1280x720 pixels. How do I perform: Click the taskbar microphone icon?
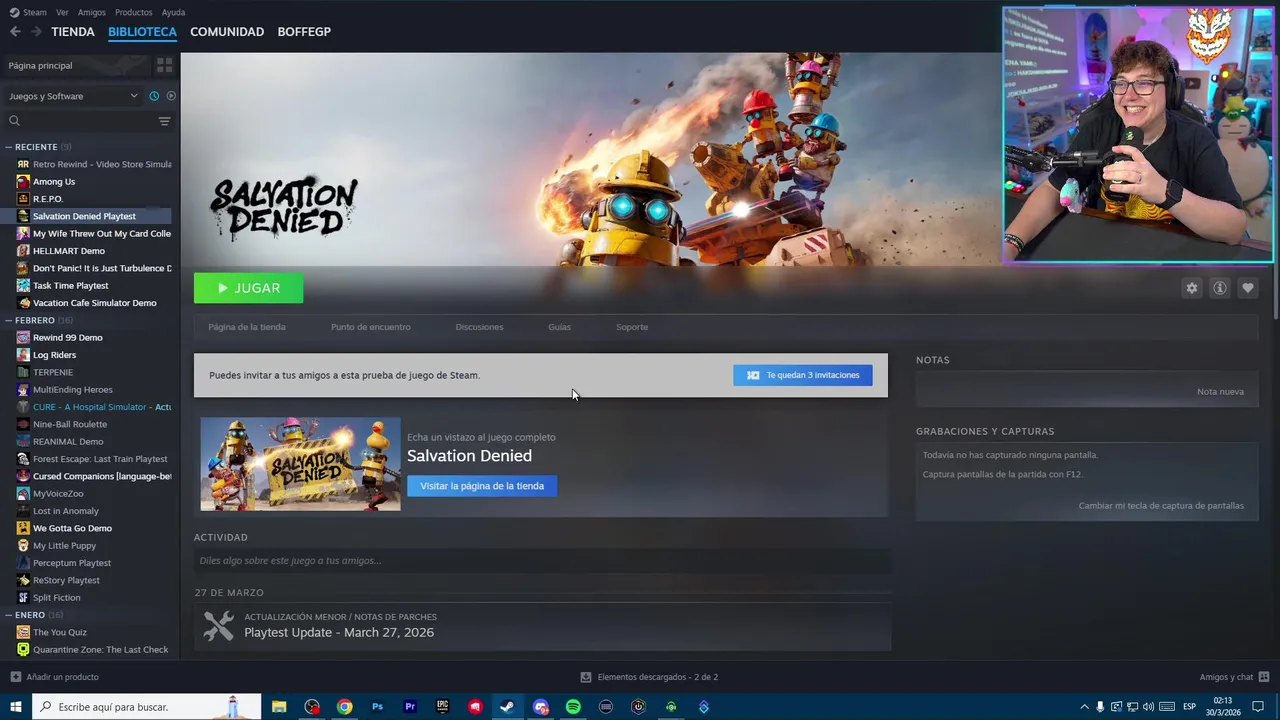coord(1100,707)
